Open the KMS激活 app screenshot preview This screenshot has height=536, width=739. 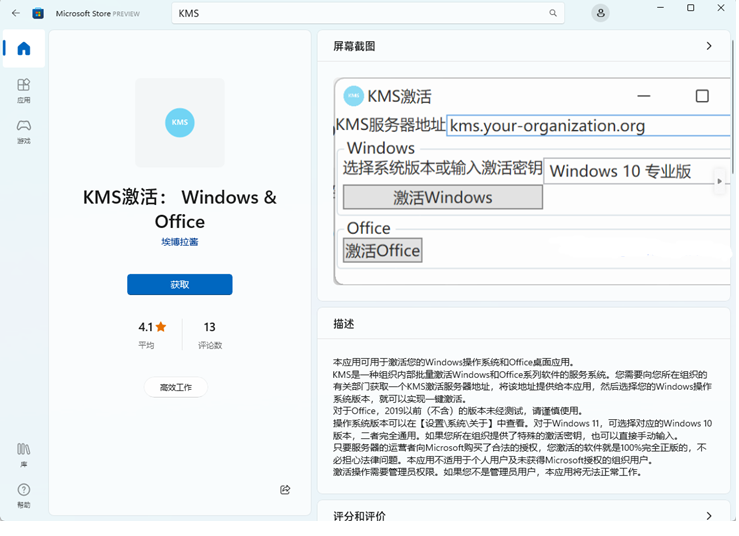point(532,181)
